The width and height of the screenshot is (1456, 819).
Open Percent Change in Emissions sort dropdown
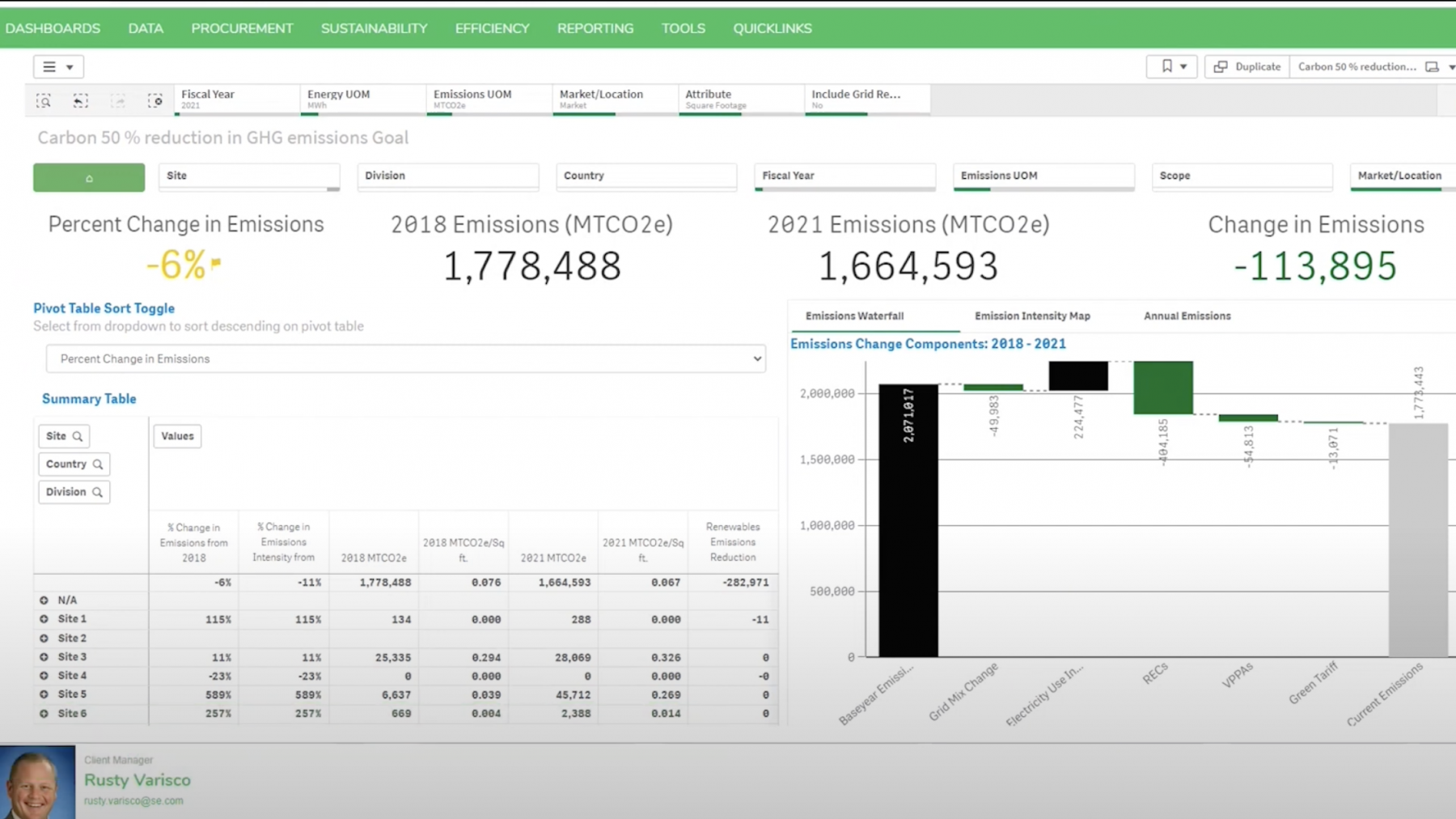[405, 359]
